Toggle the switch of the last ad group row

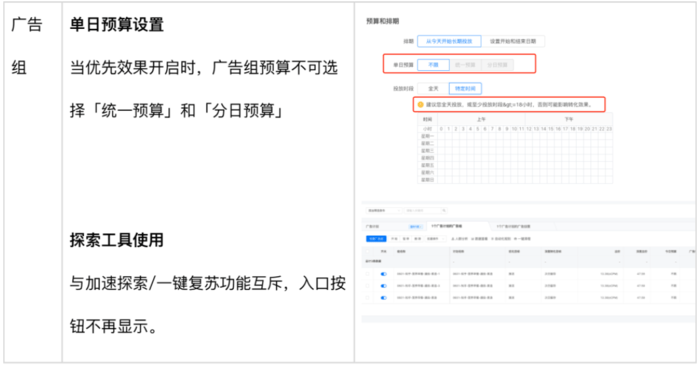coord(383,297)
